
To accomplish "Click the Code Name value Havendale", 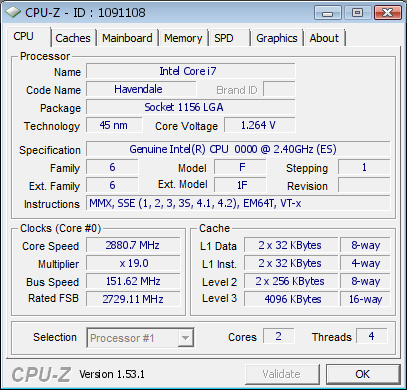I will [141, 89].
